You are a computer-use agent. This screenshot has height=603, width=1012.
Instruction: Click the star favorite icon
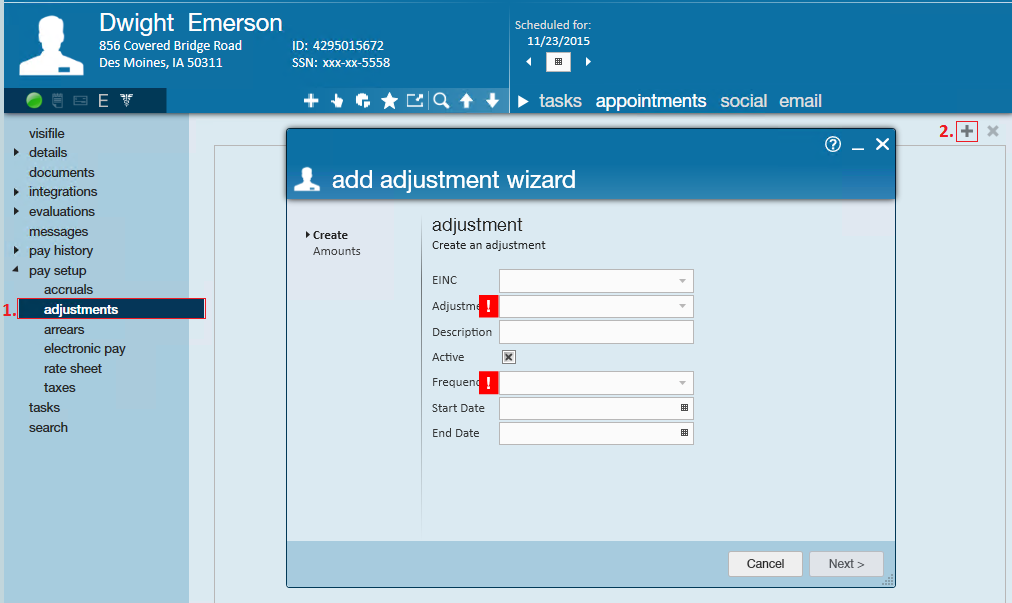click(389, 100)
